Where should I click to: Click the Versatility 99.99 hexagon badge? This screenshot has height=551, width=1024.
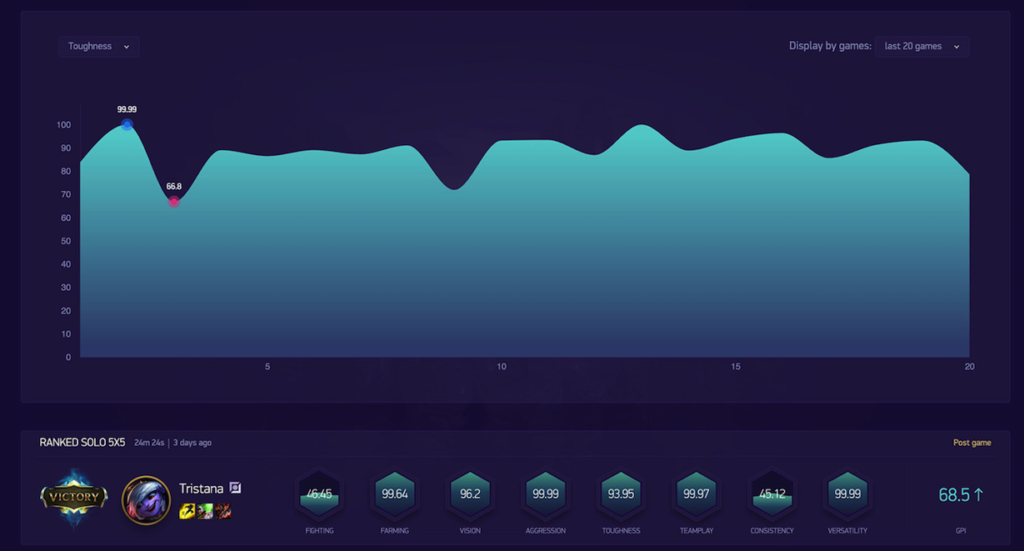point(847,494)
